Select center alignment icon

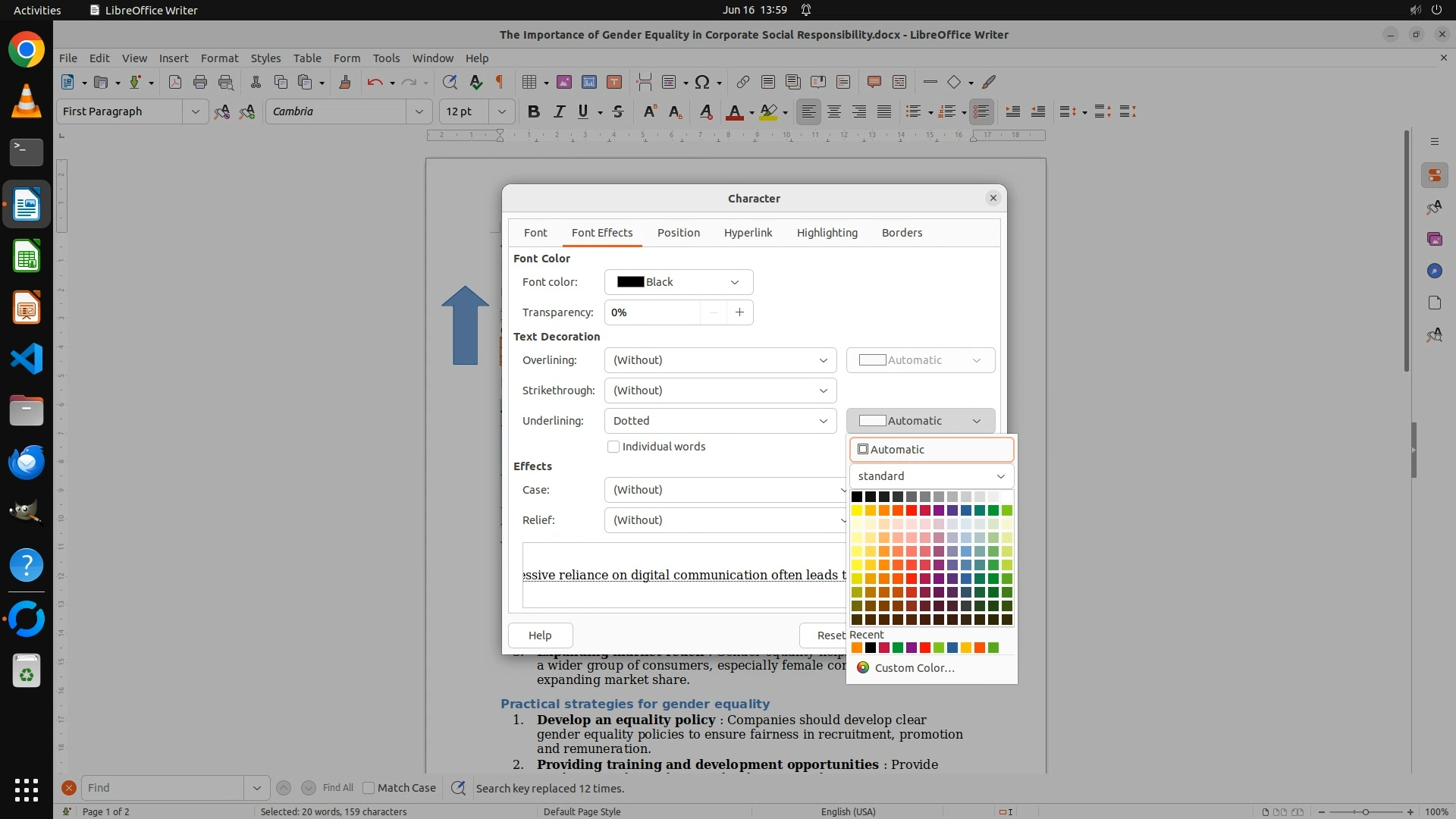(x=834, y=111)
